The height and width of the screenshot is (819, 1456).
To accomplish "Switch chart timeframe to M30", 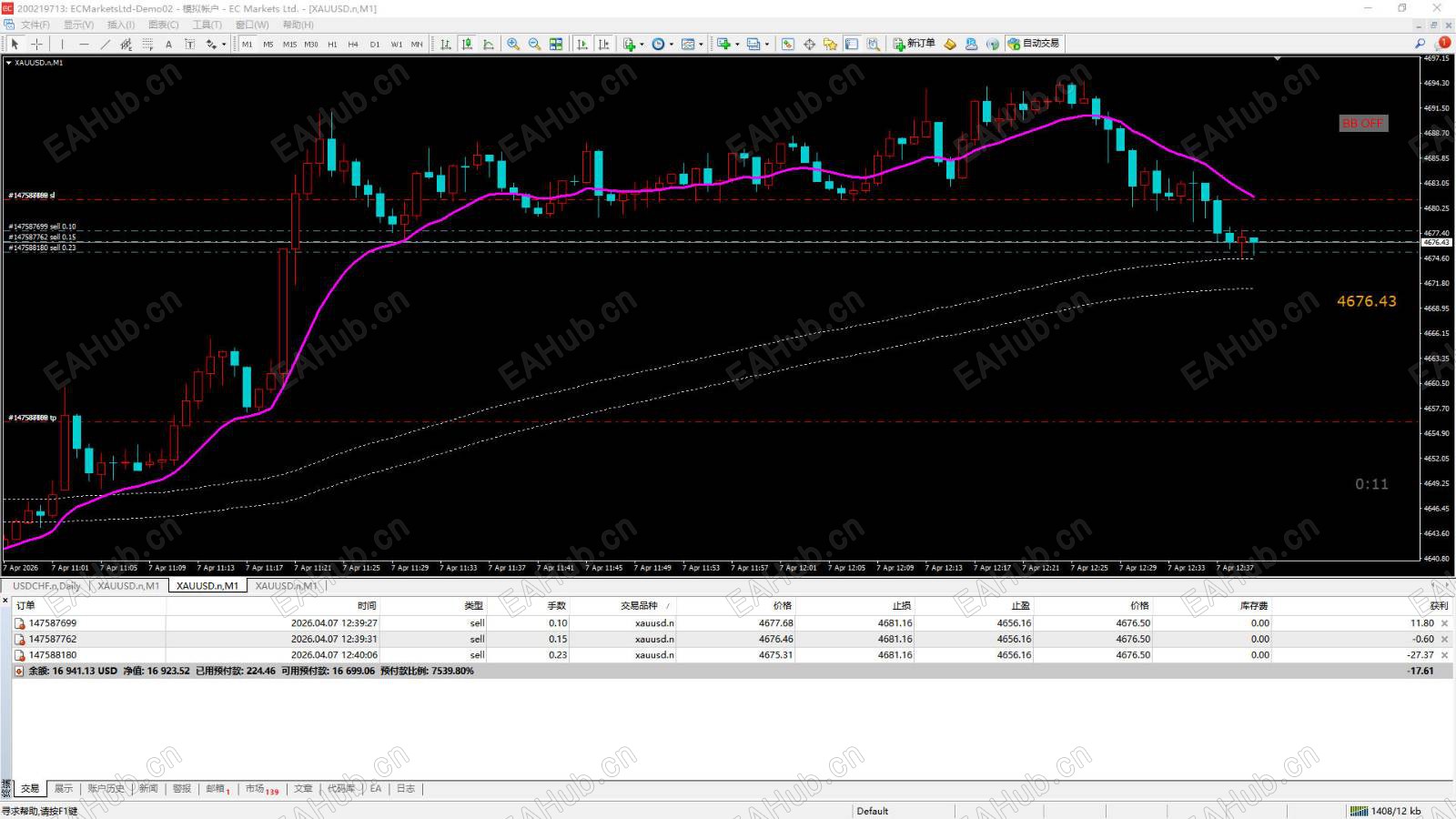I will tap(311, 44).
